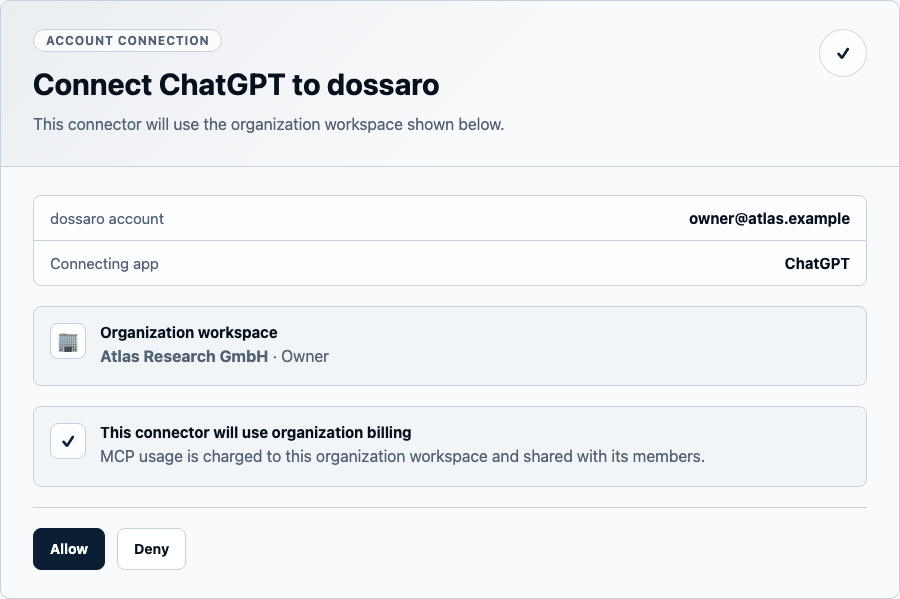Click the 'dossaro account' label
Image resolution: width=900 pixels, height=599 pixels.
click(107, 219)
